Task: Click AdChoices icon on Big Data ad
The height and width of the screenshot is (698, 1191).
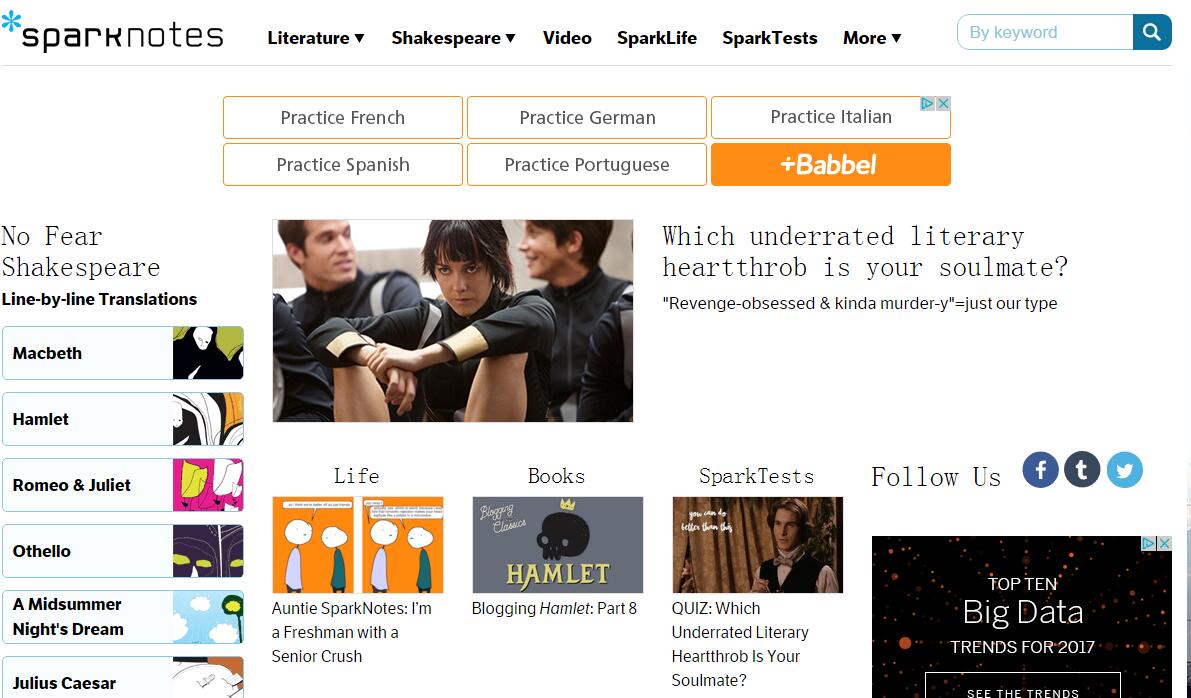Action: [x=1149, y=543]
